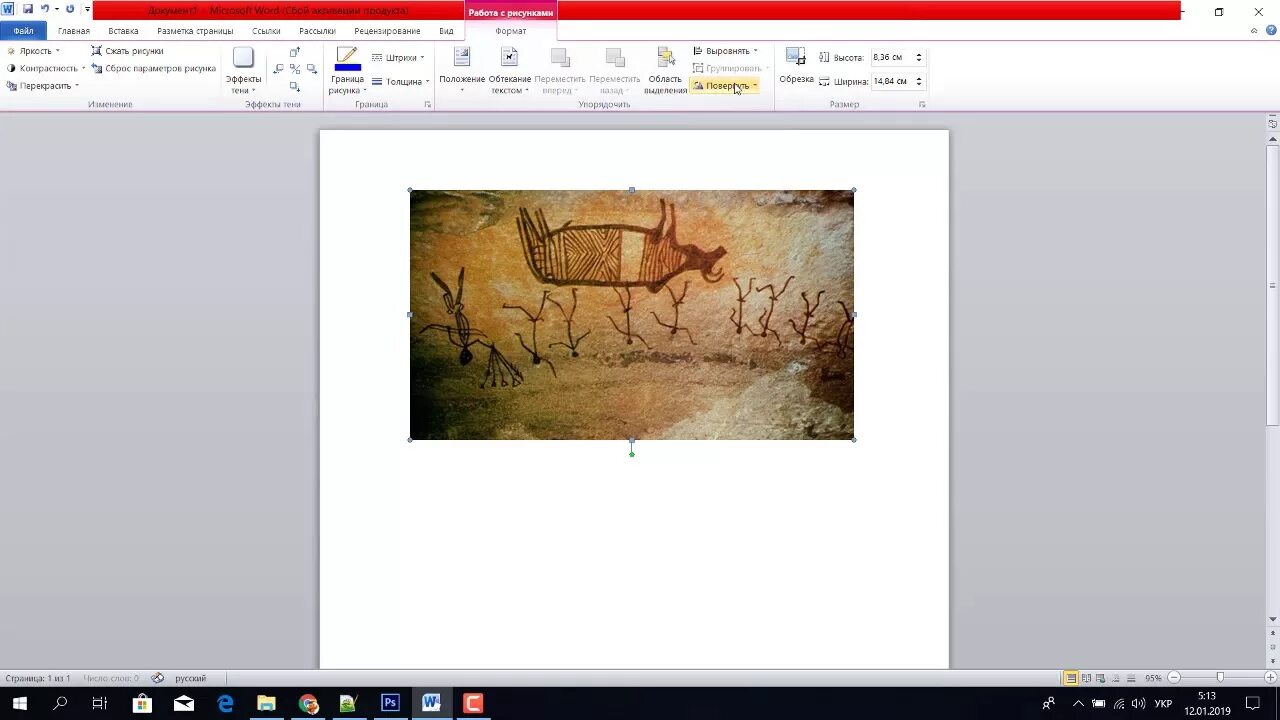Click the Граница рисунка pencil icon
Screen dimensions: 1280x720
(x=347, y=55)
